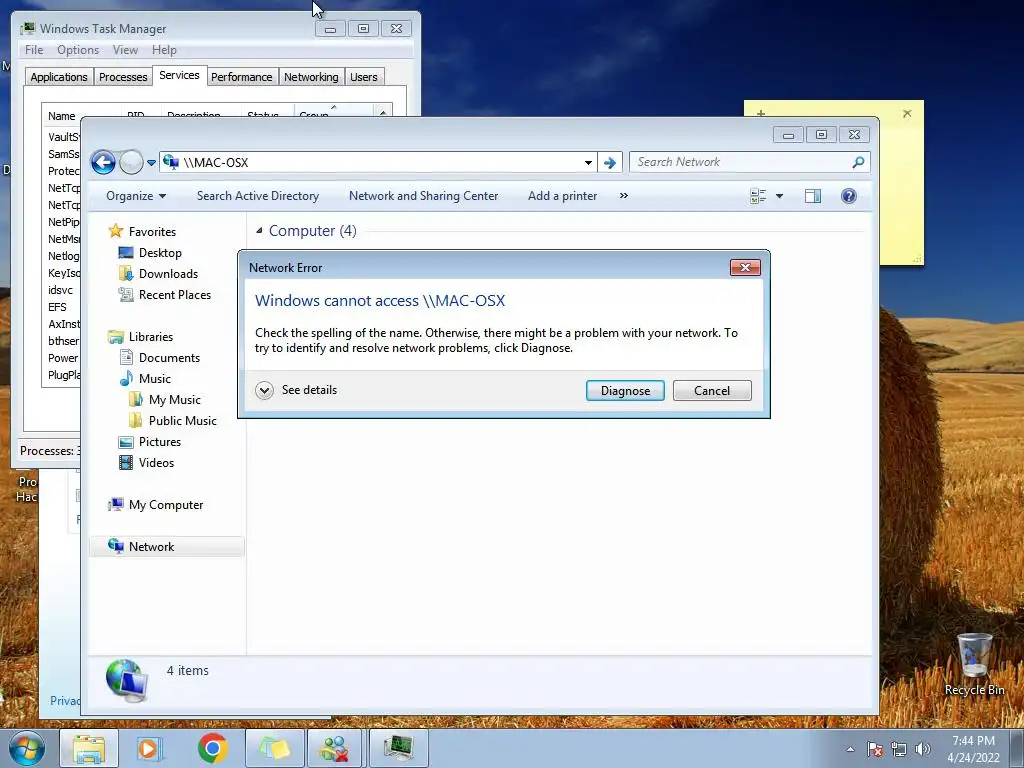Switch to Performance tab in Task Manager
The image size is (1024, 768).
[x=241, y=77]
